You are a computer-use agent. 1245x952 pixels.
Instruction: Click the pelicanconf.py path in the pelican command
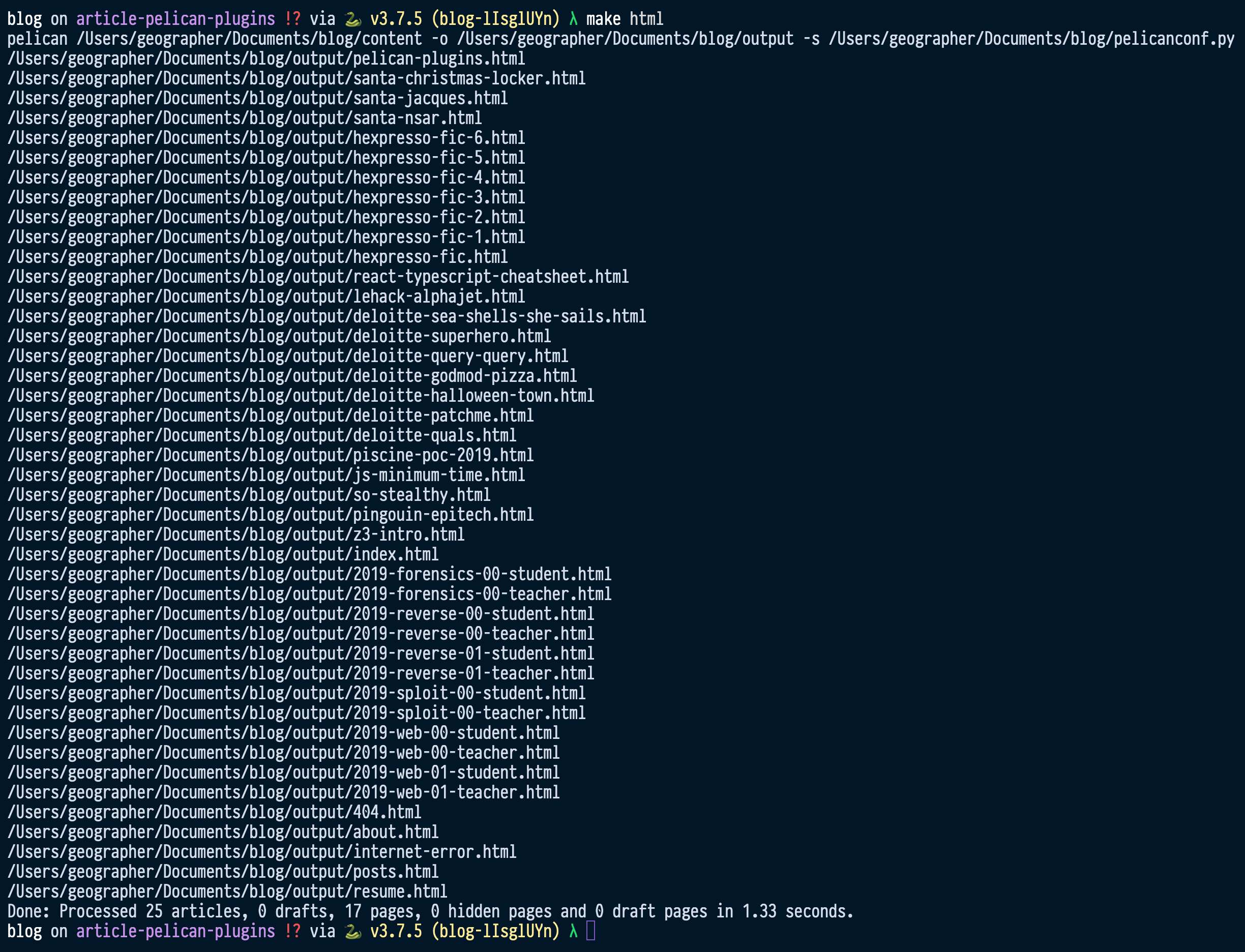tap(1031, 39)
